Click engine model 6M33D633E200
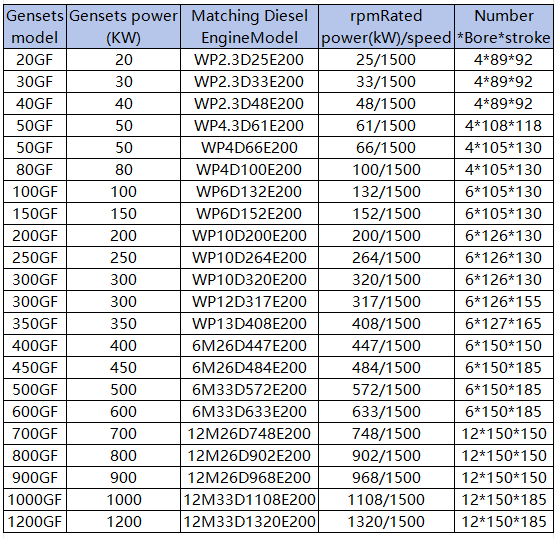This screenshot has height=538, width=559. [x=249, y=411]
